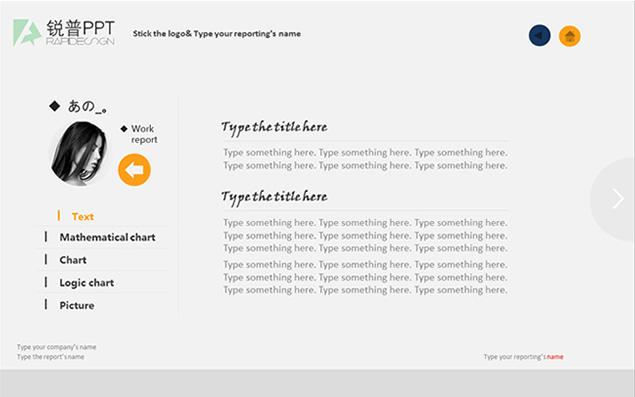The image size is (635, 397).
Task: Click the Rapidesign logo
Action: tap(64, 32)
